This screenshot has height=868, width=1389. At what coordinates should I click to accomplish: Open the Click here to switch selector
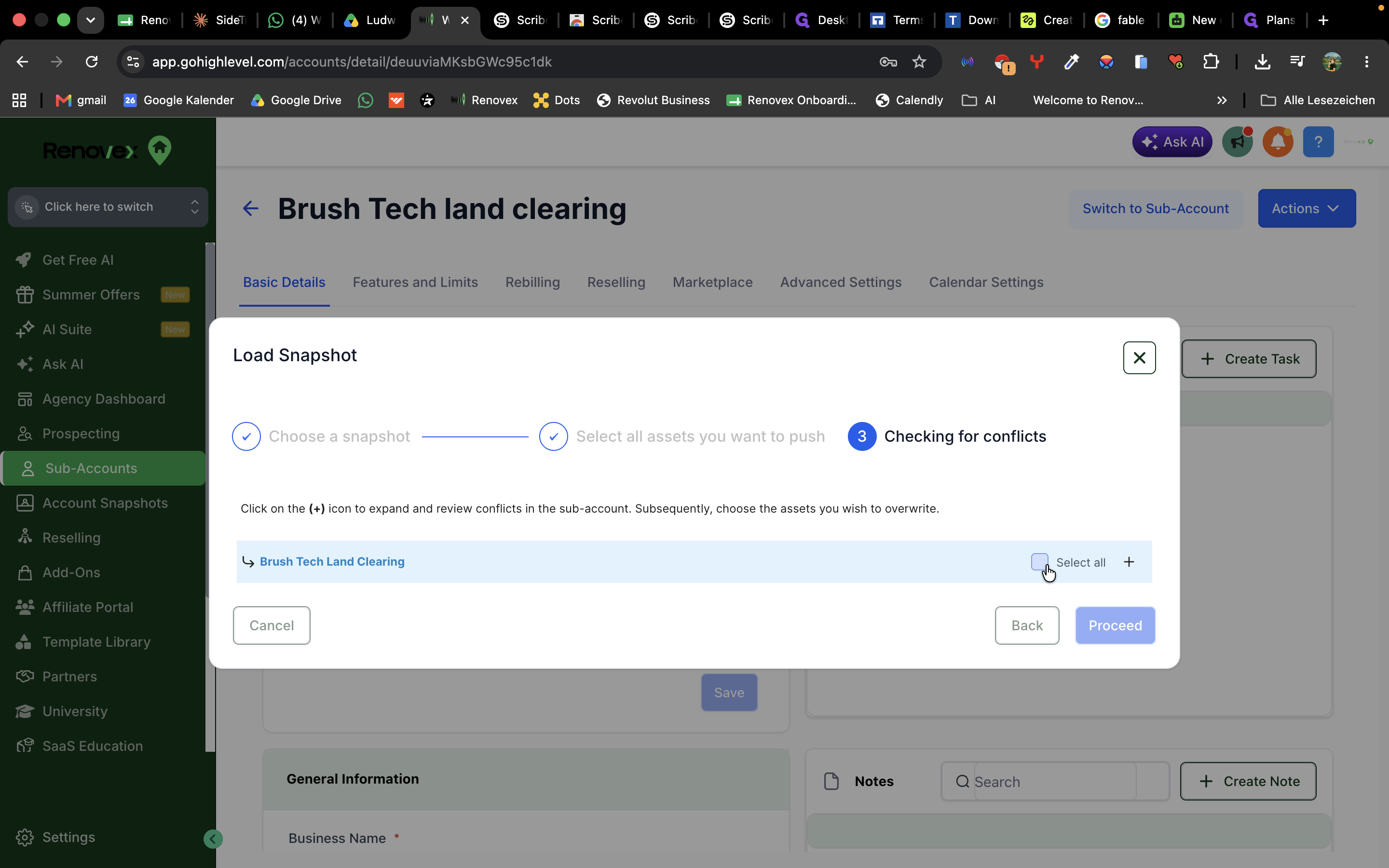click(108, 207)
